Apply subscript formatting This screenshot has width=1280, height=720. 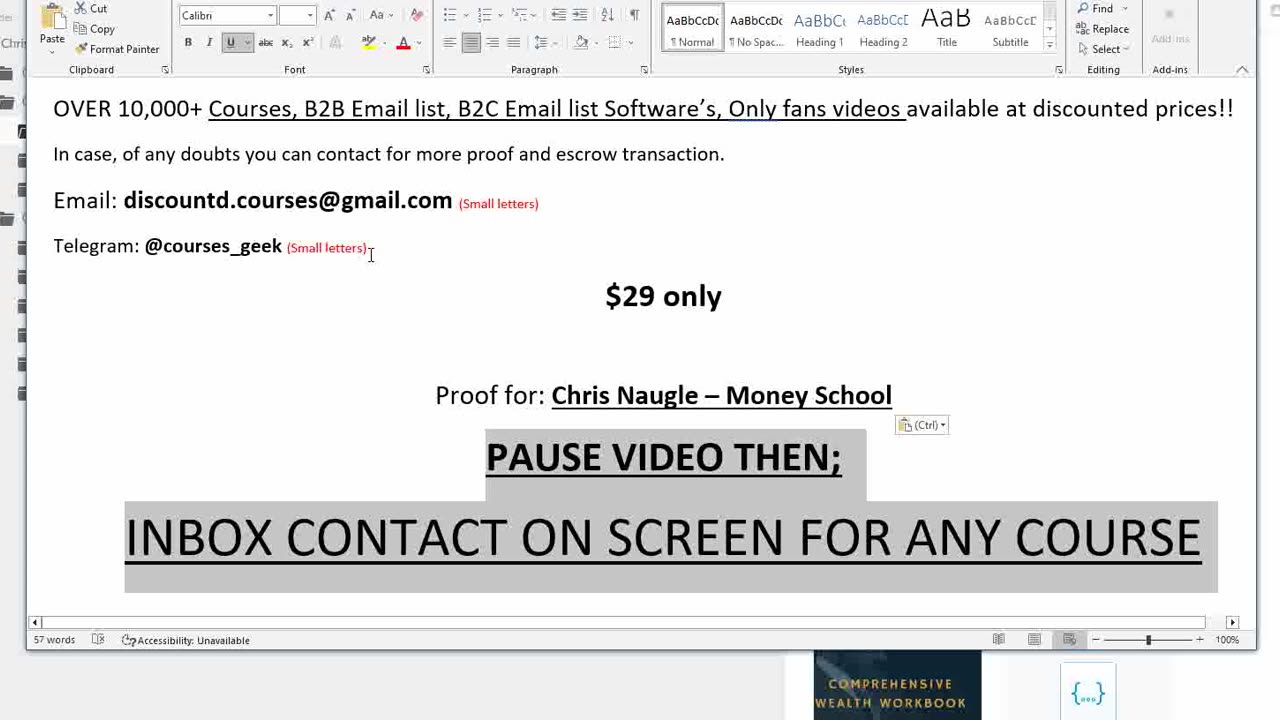coord(287,43)
